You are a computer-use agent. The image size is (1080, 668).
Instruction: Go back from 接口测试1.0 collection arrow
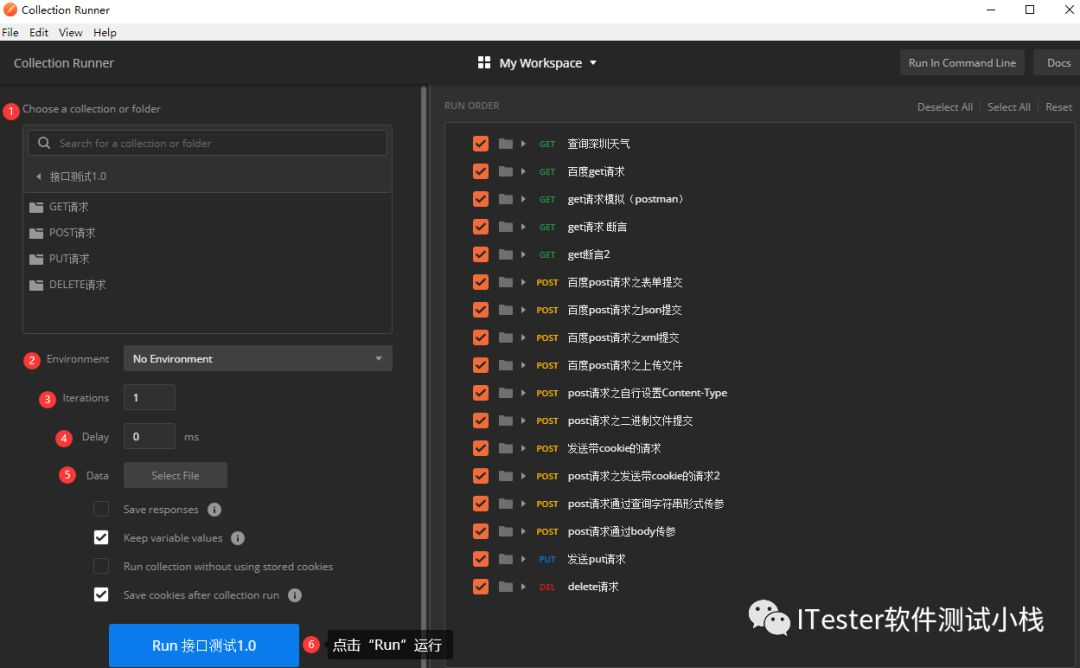coord(39,176)
